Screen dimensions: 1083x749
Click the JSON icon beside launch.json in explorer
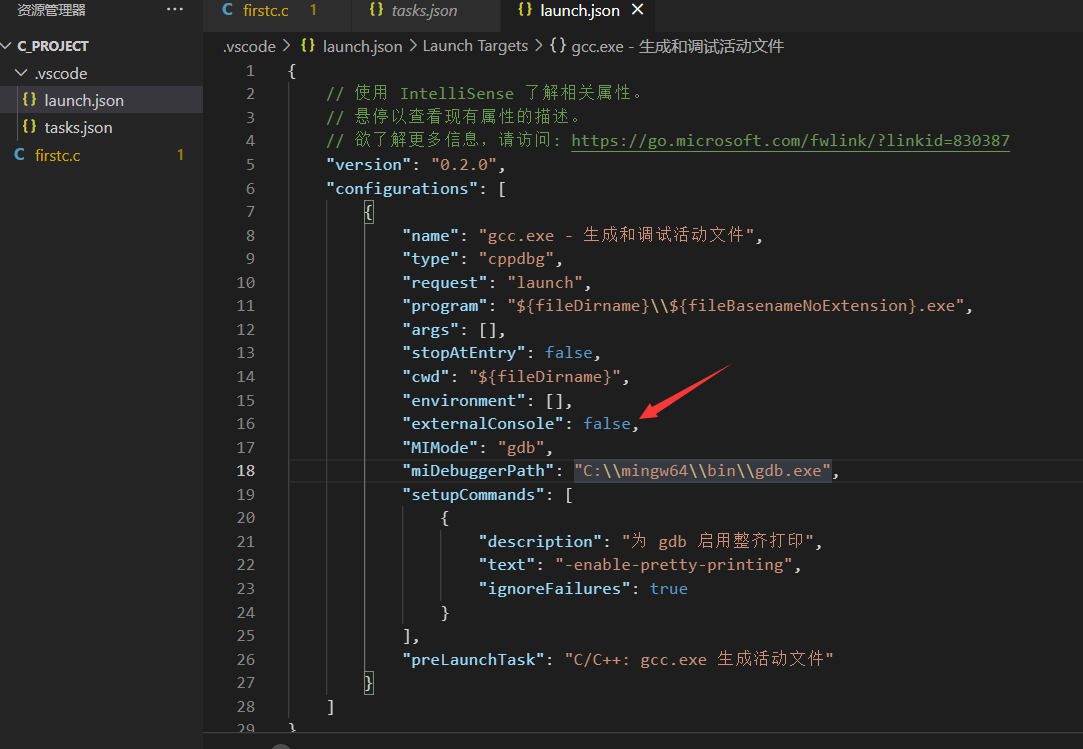(30, 99)
